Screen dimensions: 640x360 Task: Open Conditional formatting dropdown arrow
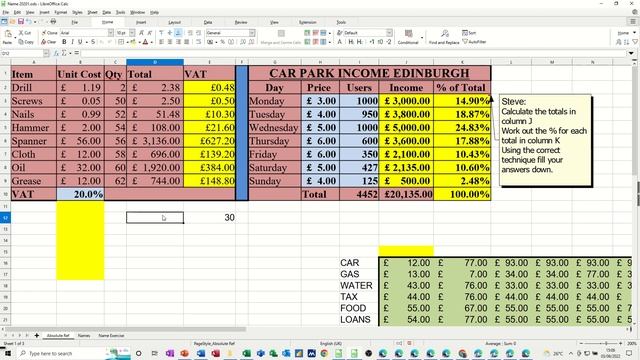[422, 39]
